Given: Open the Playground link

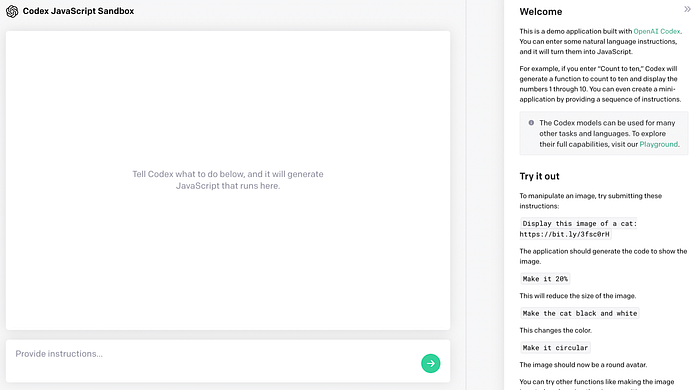Looking at the screenshot, I should pyautogui.click(x=658, y=144).
